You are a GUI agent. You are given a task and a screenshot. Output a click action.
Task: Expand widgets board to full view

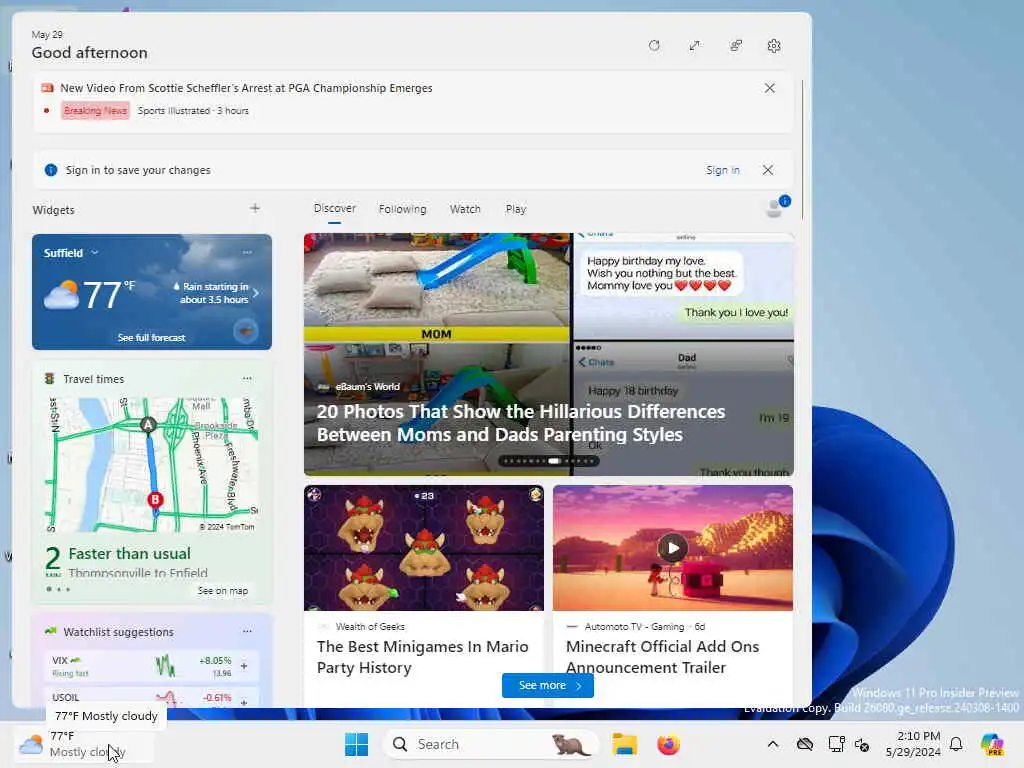(695, 46)
